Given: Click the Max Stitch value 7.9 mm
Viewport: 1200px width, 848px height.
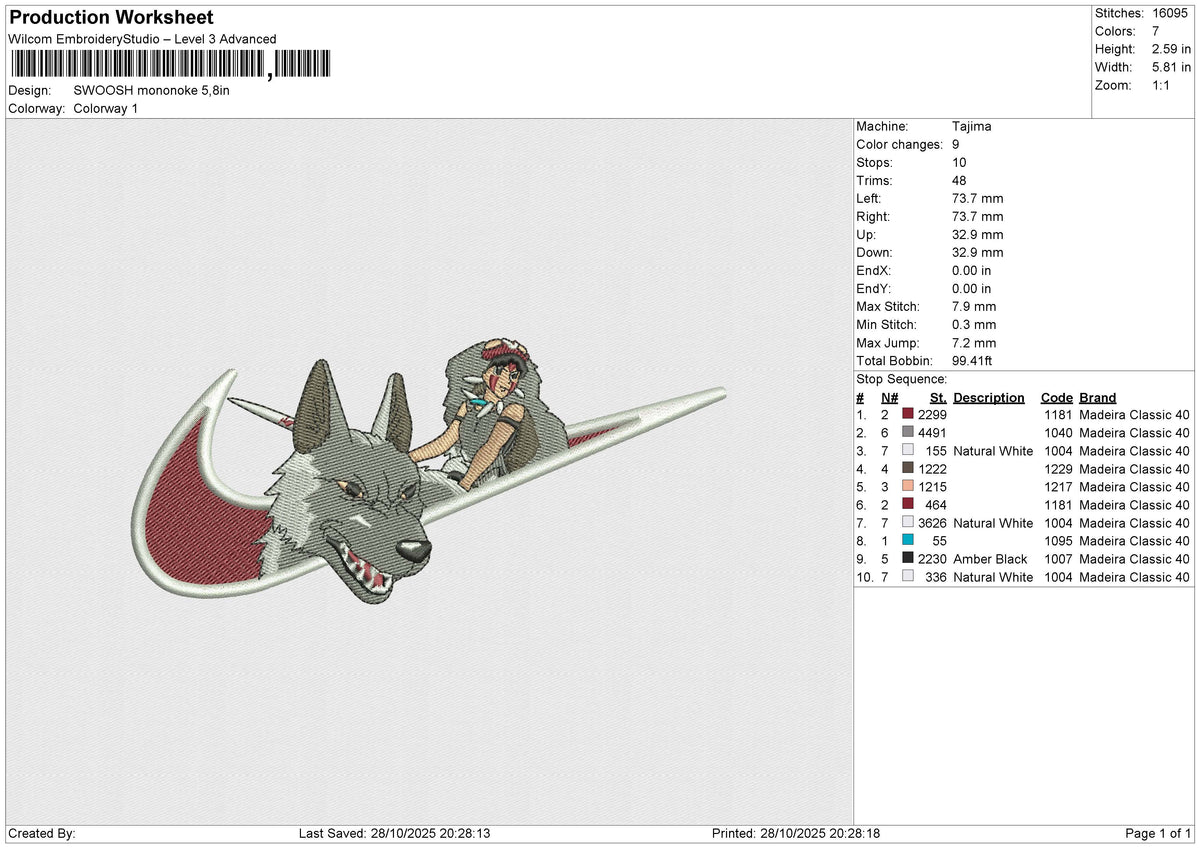Looking at the screenshot, I should [974, 307].
